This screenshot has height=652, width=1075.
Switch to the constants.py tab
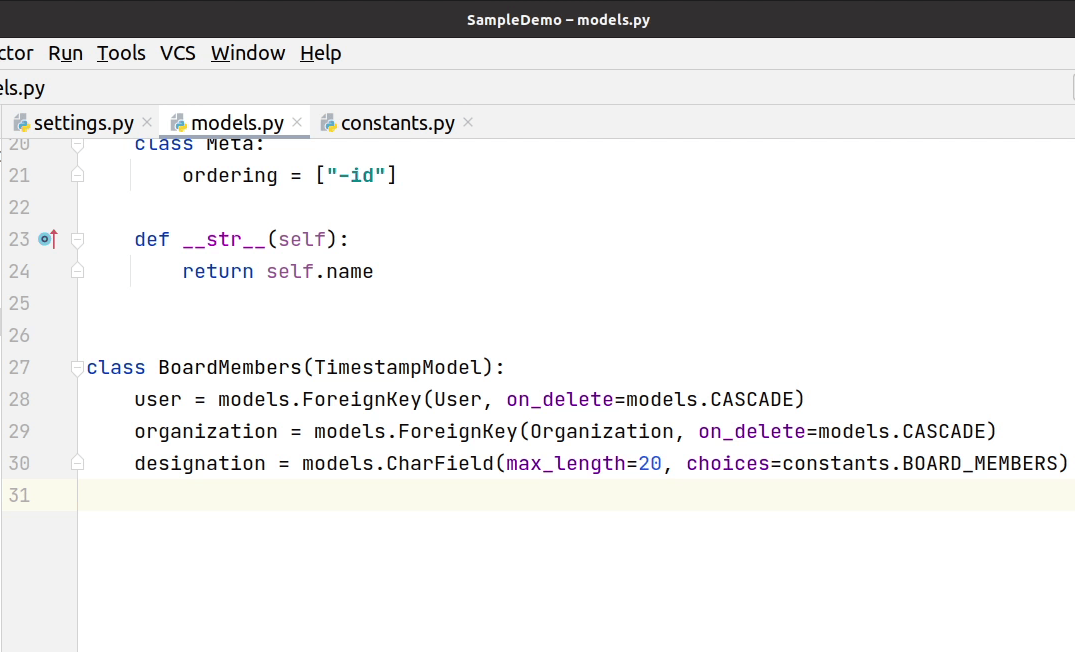click(x=397, y=123)
